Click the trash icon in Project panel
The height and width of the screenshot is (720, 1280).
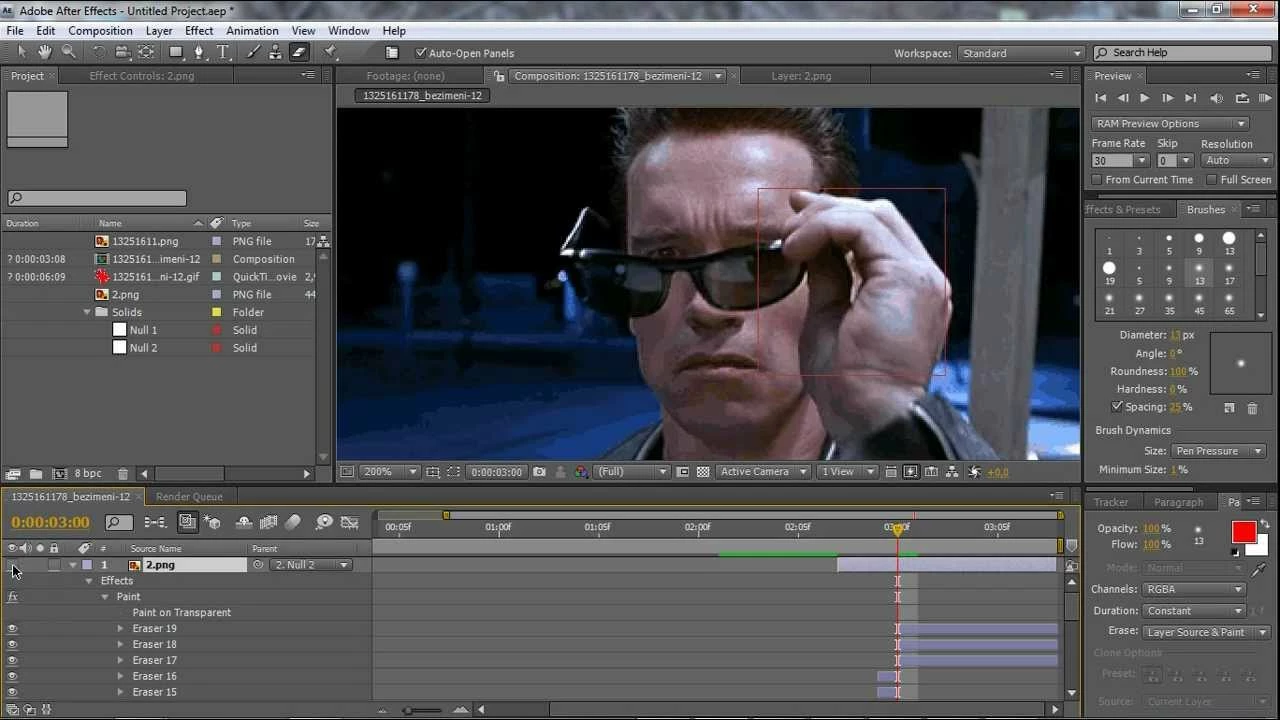(123, 474)
